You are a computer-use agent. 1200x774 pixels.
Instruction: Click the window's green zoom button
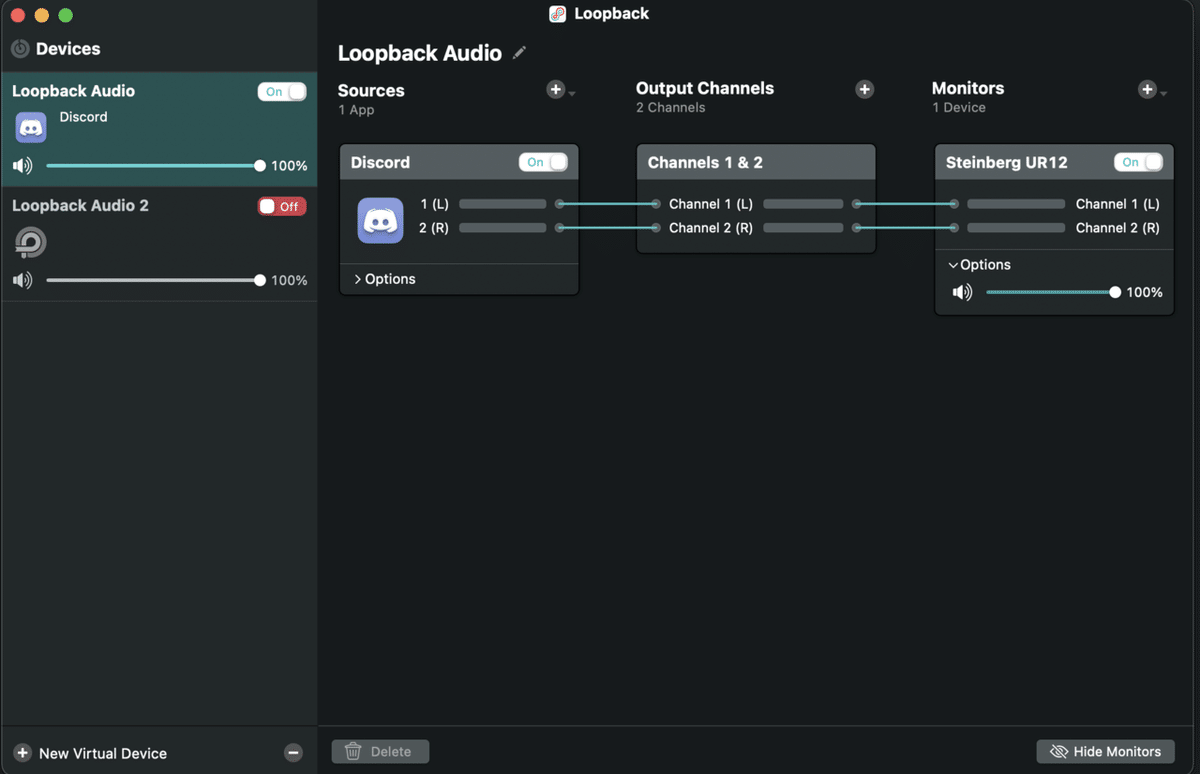click(66, 15)
